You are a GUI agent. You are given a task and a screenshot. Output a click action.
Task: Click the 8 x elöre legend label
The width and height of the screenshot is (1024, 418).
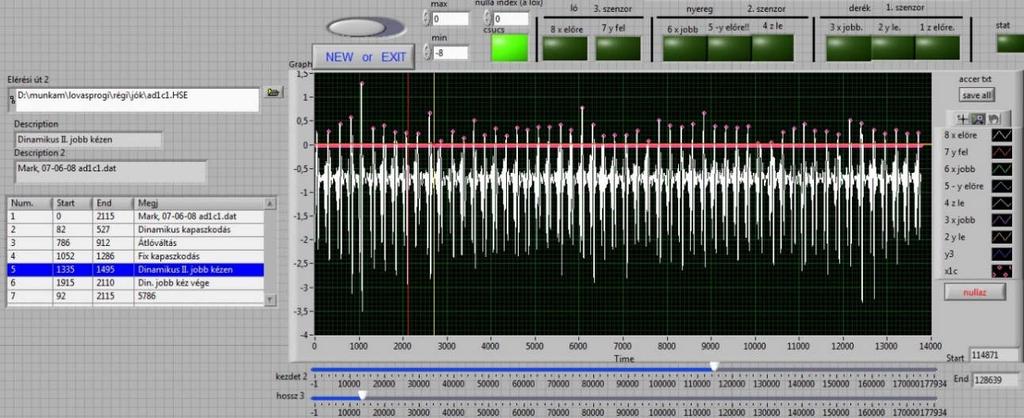(963, 135)
